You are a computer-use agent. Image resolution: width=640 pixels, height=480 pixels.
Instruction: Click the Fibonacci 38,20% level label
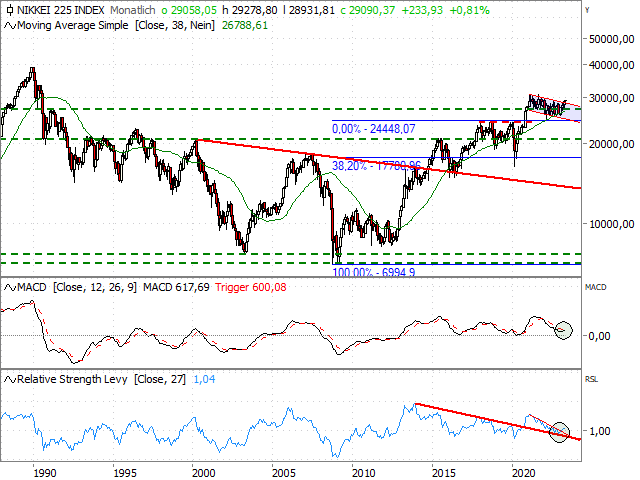click(376, 166)
